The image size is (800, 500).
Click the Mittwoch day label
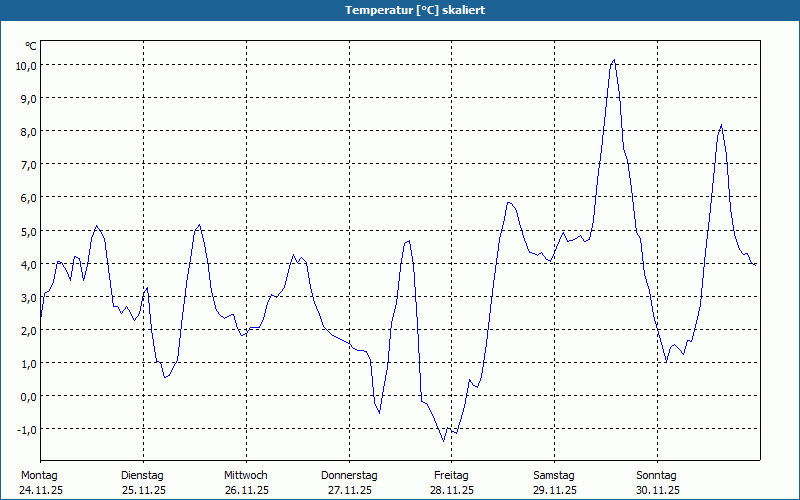(246, 476)
